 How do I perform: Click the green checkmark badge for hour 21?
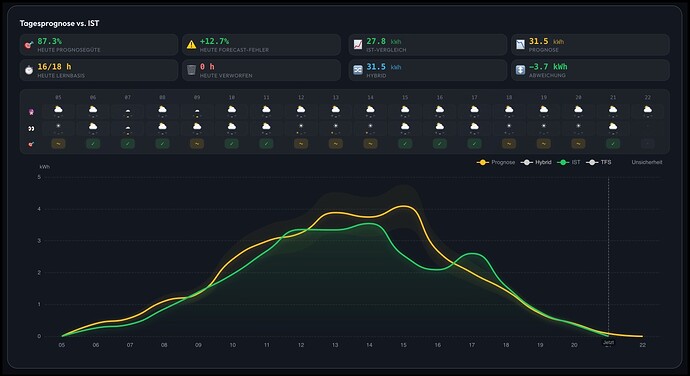(x=613, y=144)
